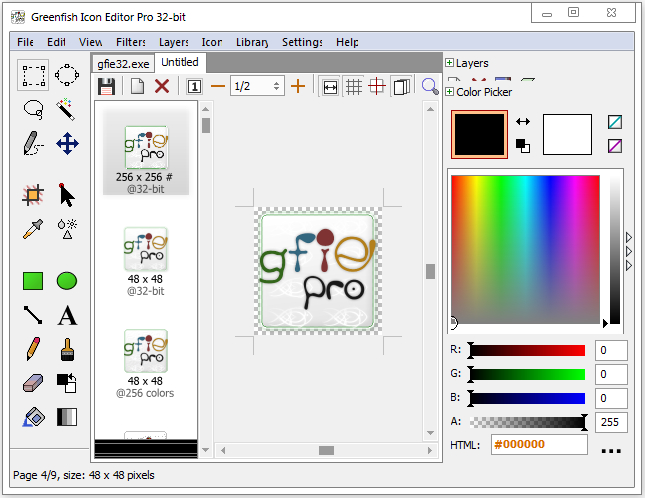Select the black foreground color swatch
This screenshot has width=645, height=498.
point(480,134)
